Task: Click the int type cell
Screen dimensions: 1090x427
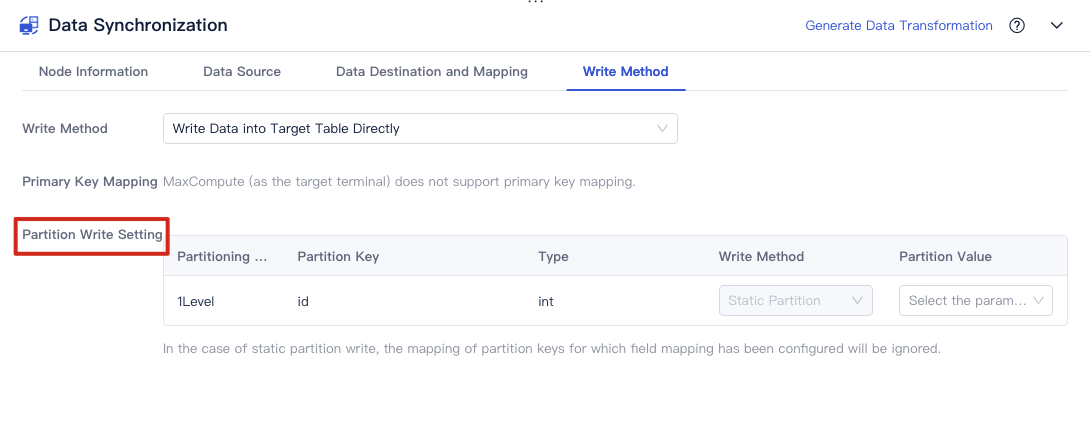Action: click(546, 301)
